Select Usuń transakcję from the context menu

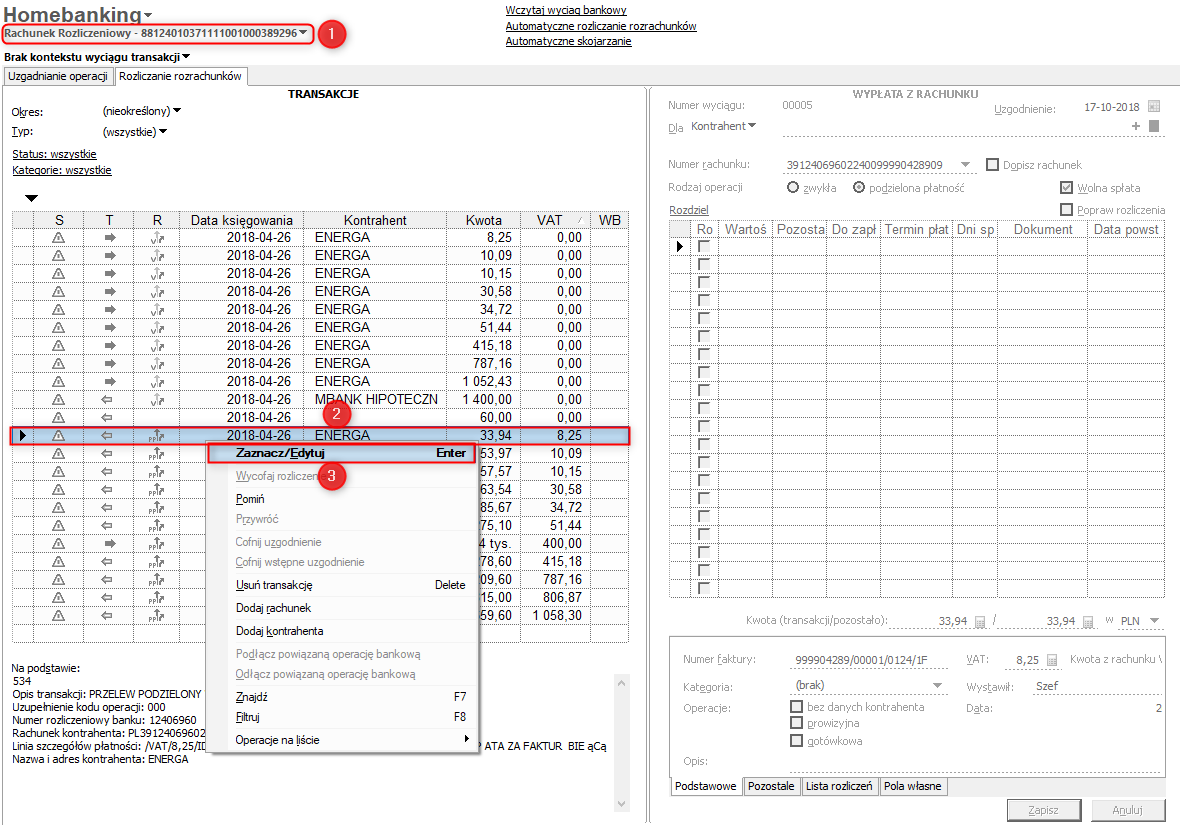coord(274,585)
